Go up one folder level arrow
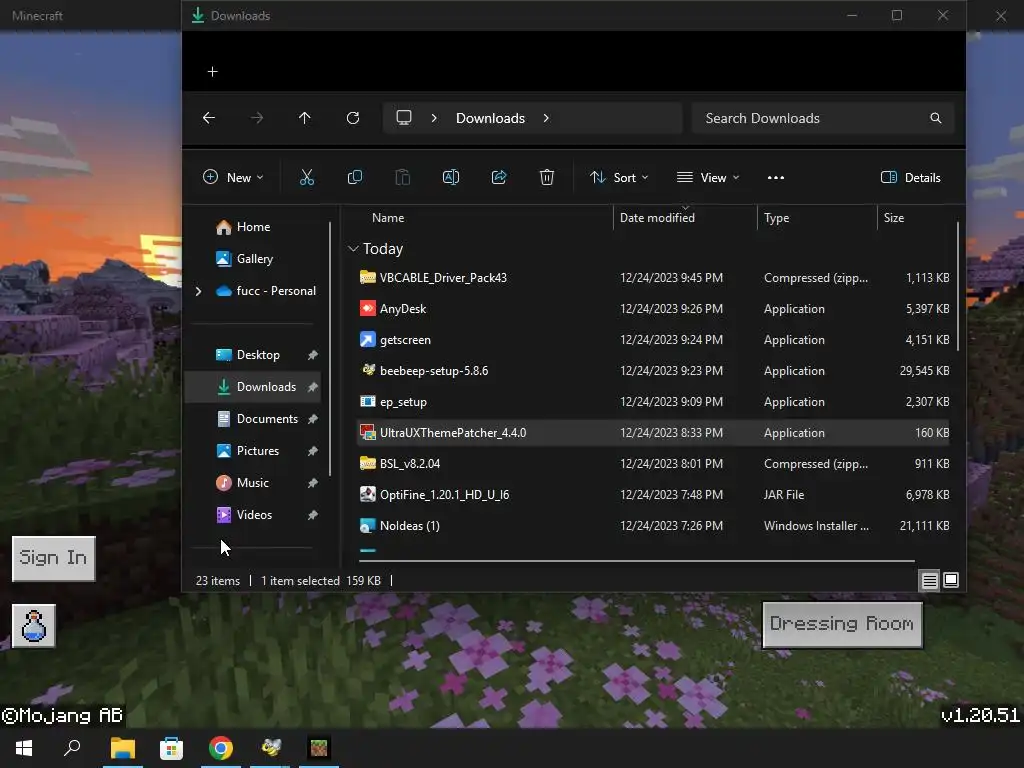Screen dimensions: 1024x768 304,118
